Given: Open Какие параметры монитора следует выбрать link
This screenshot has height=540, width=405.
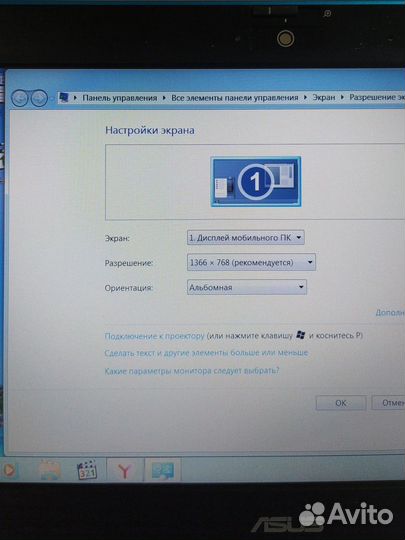Looking at the screenshot, I should point(192,371).
